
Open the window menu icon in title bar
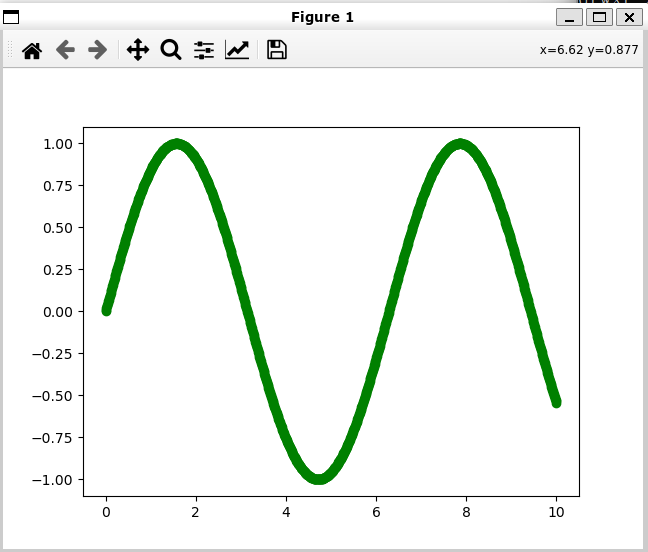(11, 17)
